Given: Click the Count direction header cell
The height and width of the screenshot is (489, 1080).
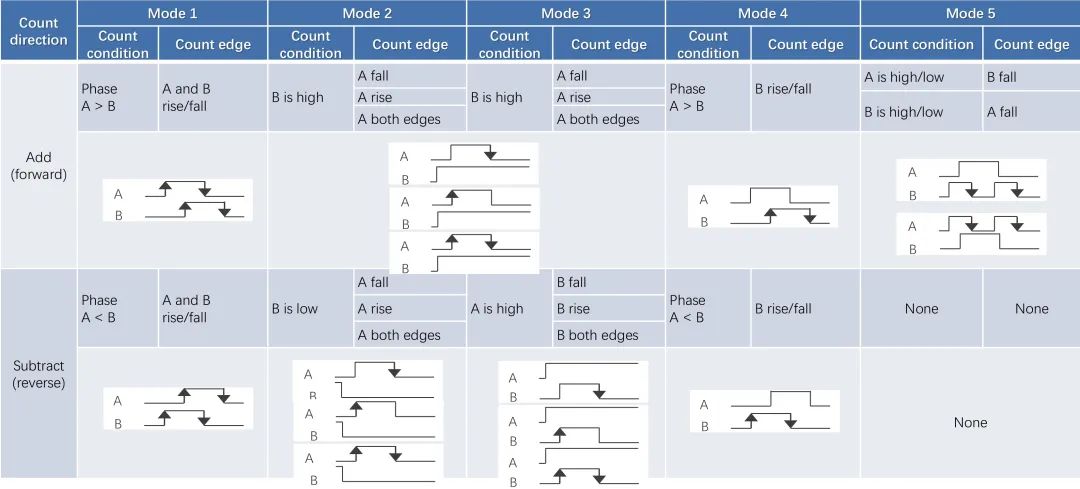Looking at the screenshot, I should (39, 31).
